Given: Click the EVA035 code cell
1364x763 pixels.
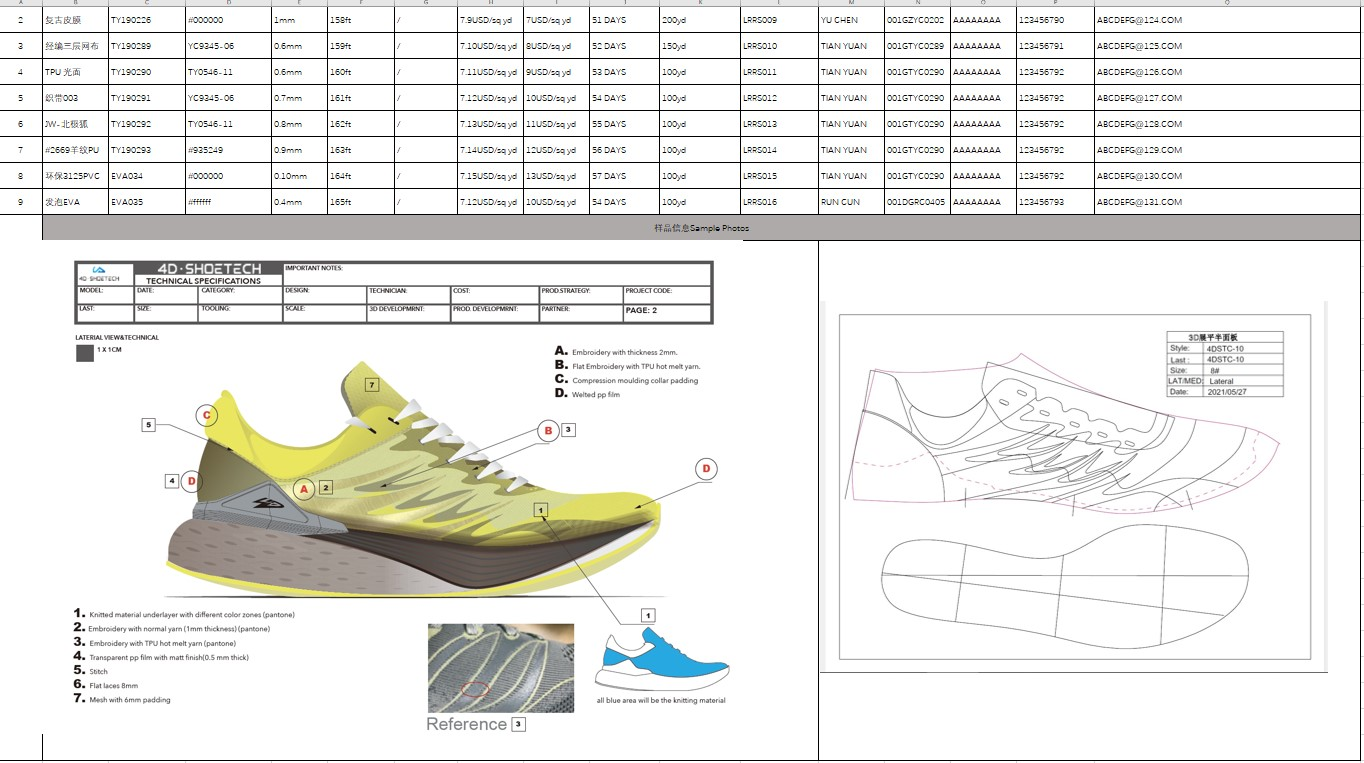Looking at the screenshot, I should coord(146,202).
